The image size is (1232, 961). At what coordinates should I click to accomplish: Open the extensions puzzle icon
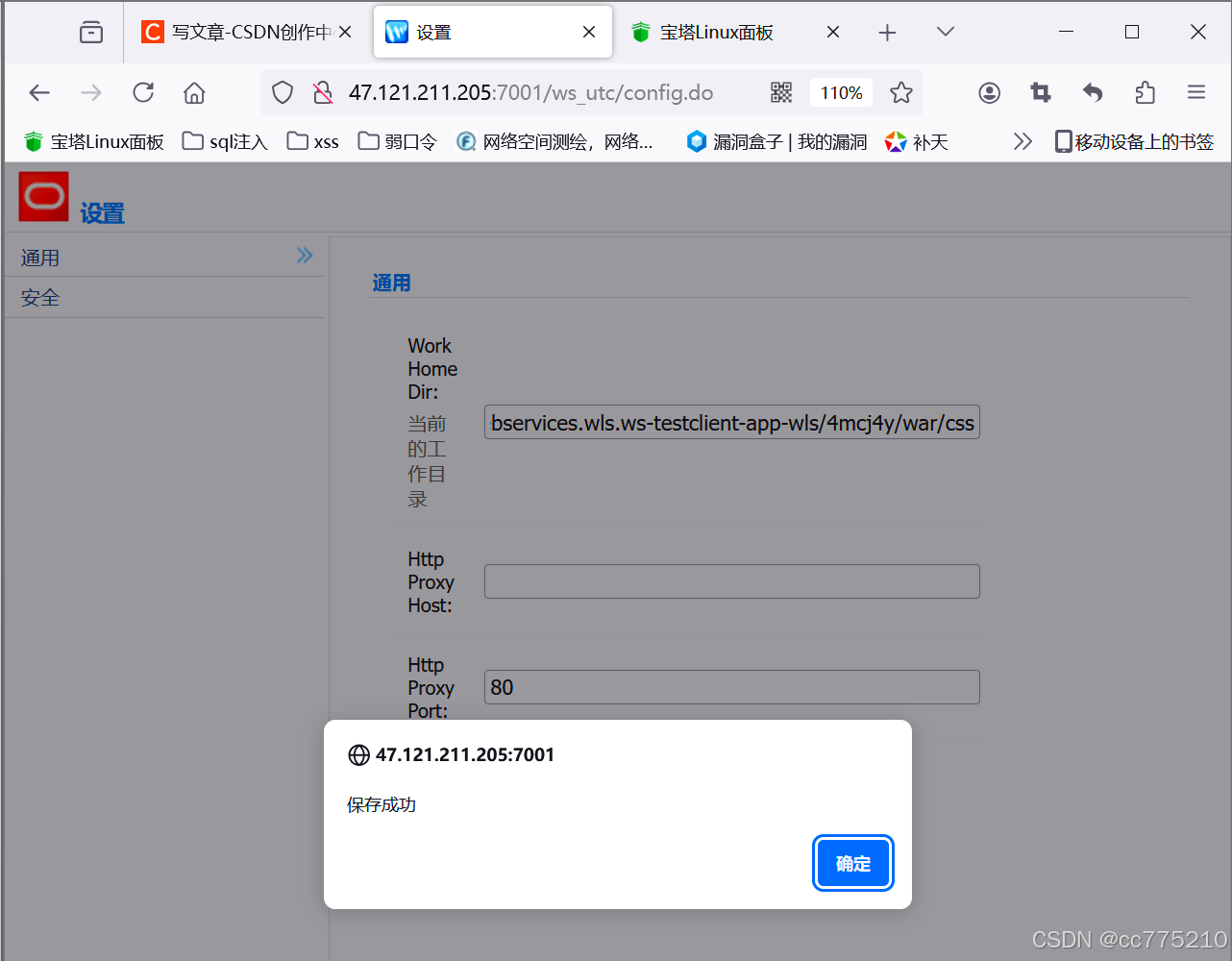point(1145,92)
